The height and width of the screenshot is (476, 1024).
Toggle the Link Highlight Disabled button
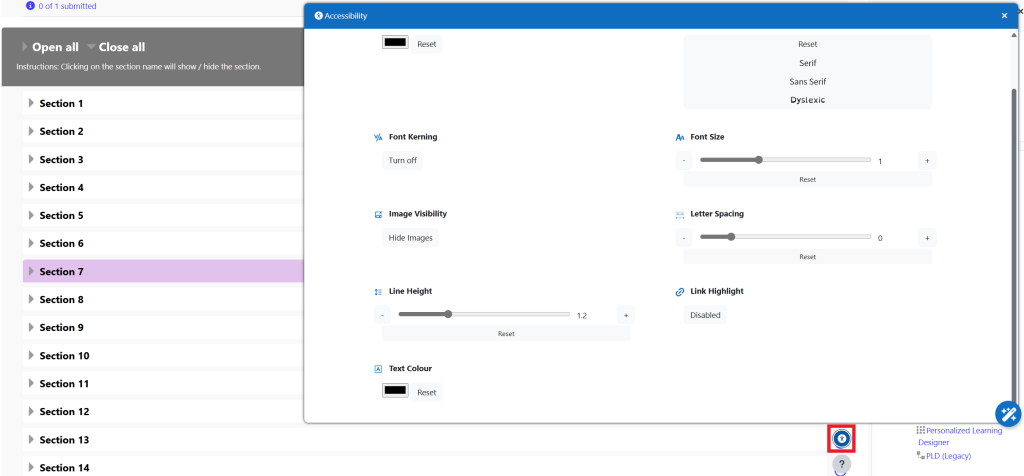(x=705, y=315)
